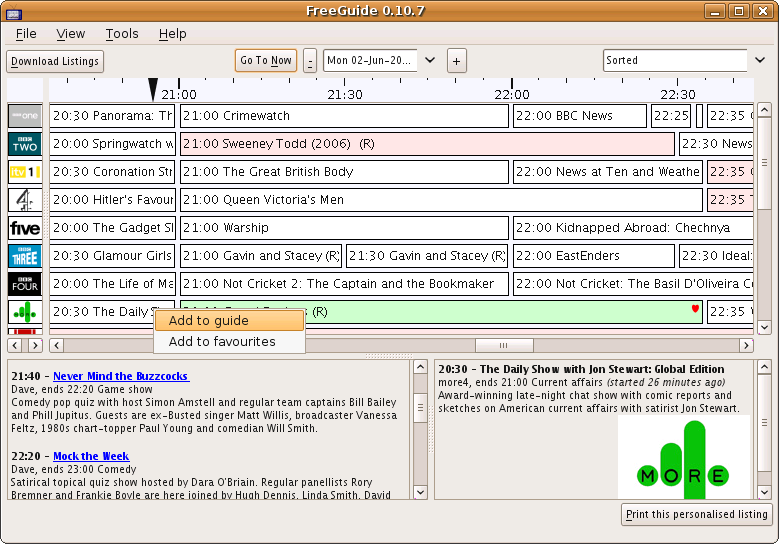Image resolution: width=779 pixels, height=544 pixels.
Task: Open the Mock the Week link
Action: click(x=91, y=456)
